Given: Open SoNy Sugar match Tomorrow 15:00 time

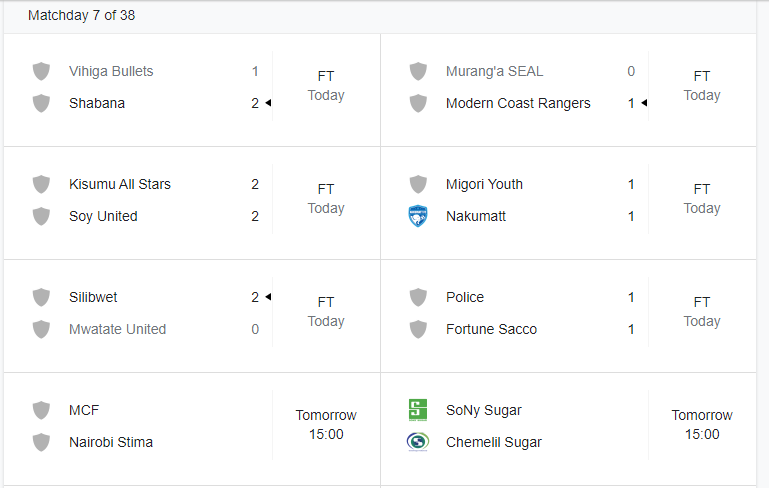Looking at the screenshot, I should [x=702, y=425].
